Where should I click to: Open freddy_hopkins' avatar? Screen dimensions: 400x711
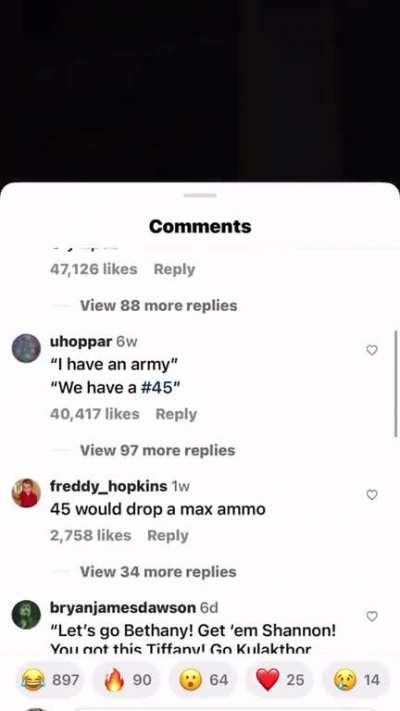tap(26, 493)
